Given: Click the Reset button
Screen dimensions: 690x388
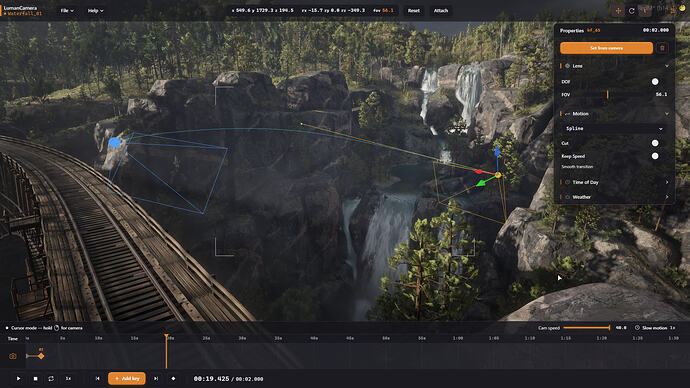Looking at the screenshot, I should (x=413, y=11).
